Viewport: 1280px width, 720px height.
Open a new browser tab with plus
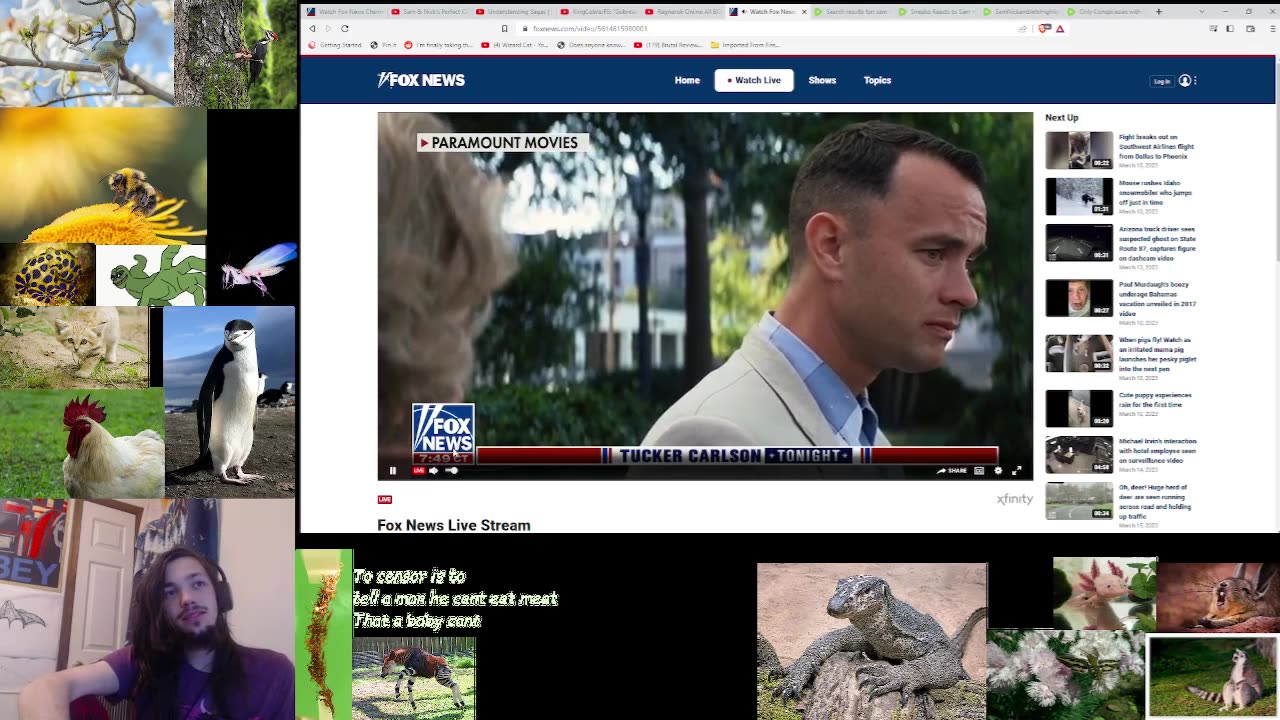tap(1158, 12)
